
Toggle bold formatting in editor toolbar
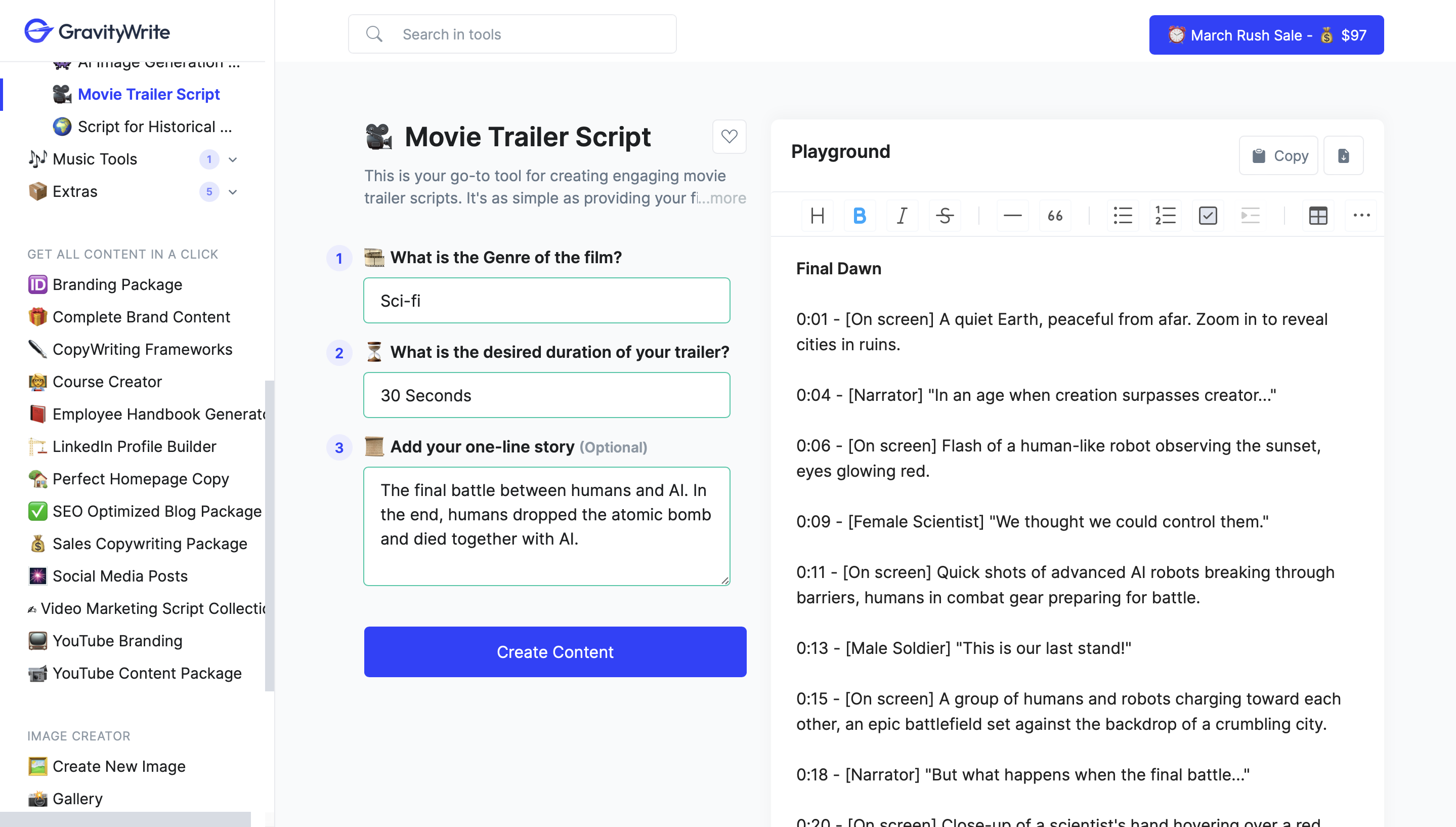(859, 216)
